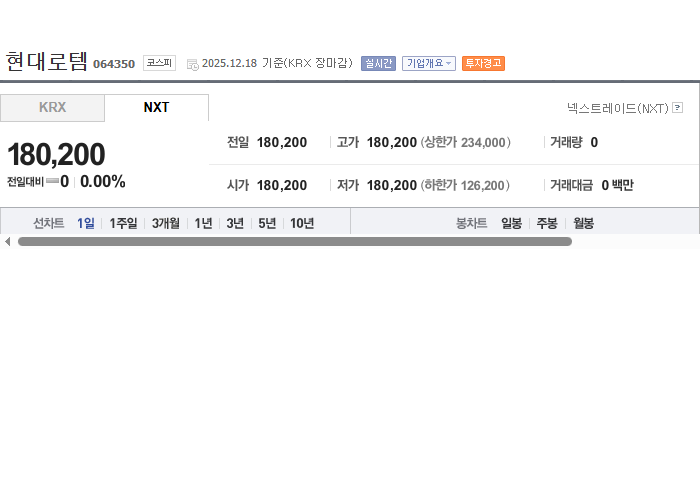Click the 넥스트레이드(NXT) label text
This screenshot has height=490, width=700.
pos(618,108)
